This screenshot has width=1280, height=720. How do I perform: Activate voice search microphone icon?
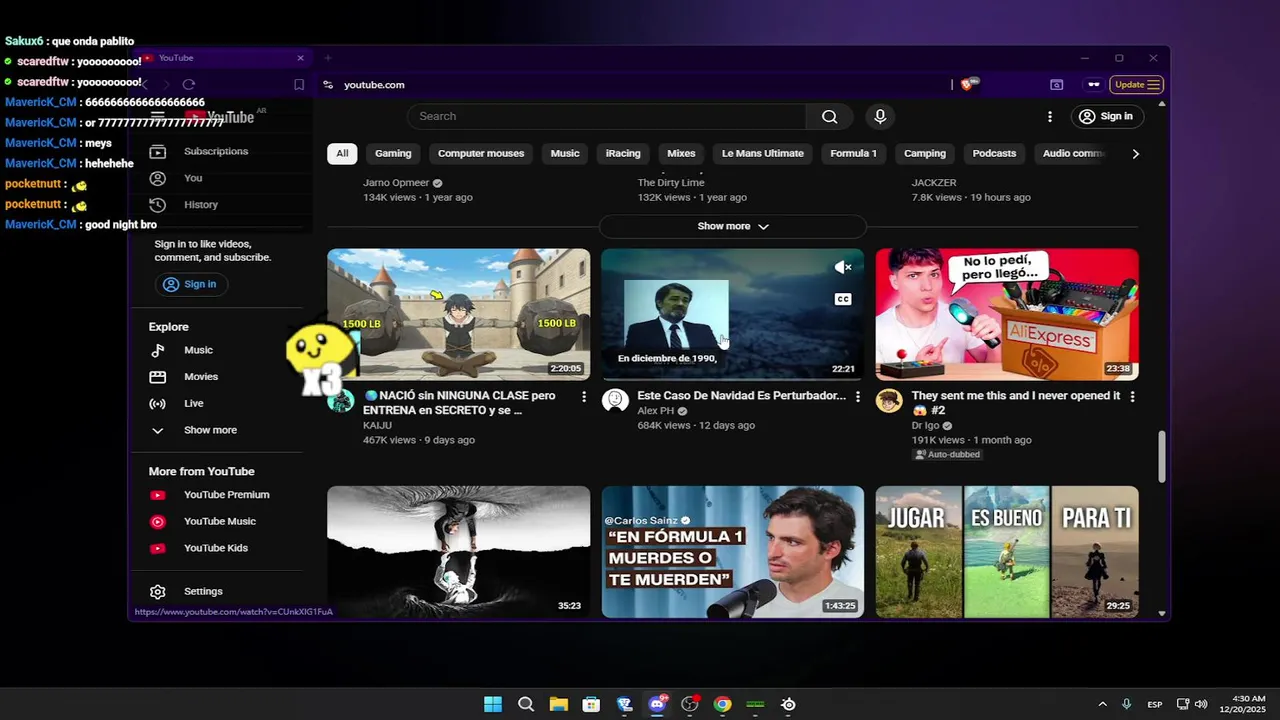[880, 117]
